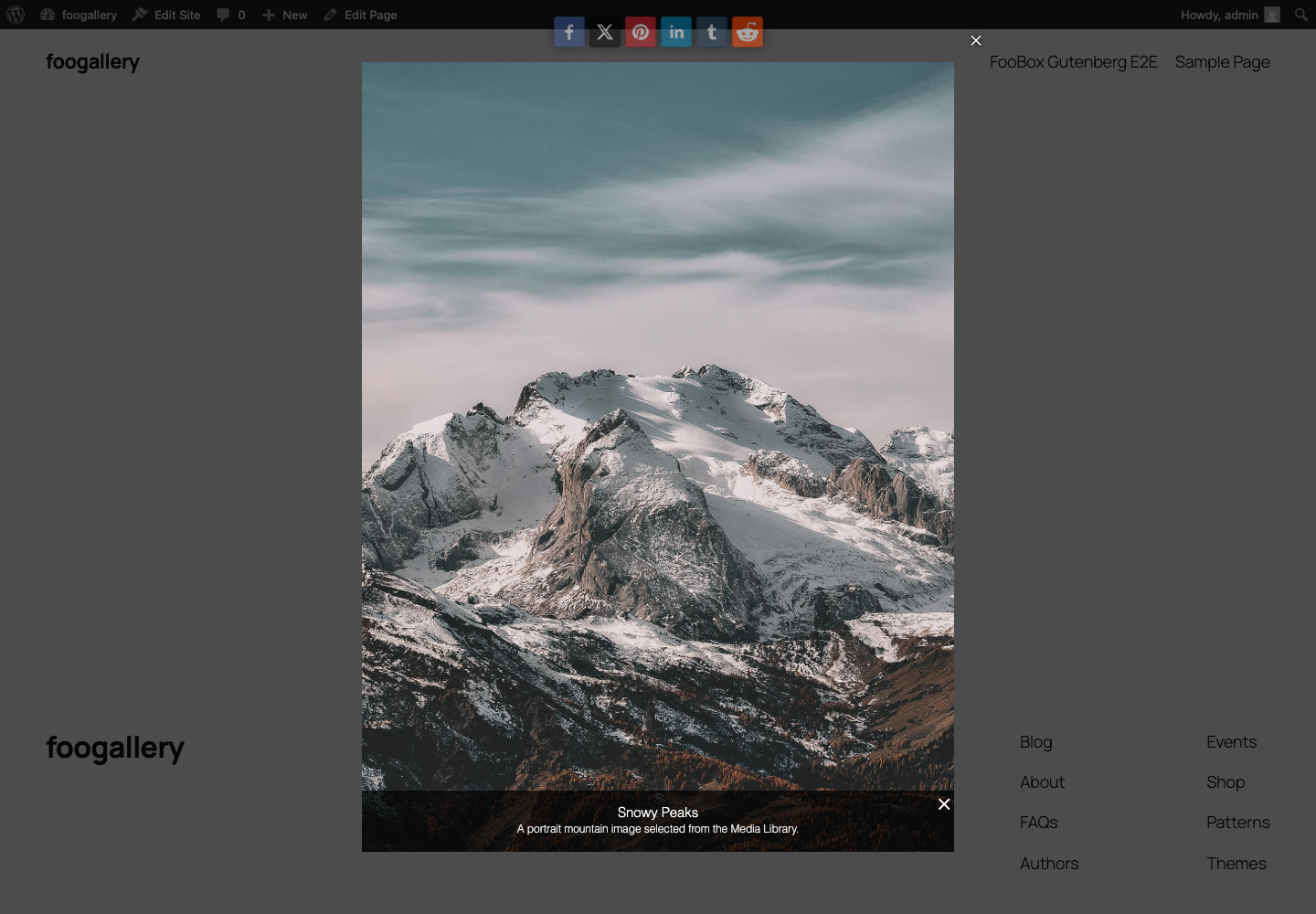Click Edit Page in admin bar

click(360, 15)
